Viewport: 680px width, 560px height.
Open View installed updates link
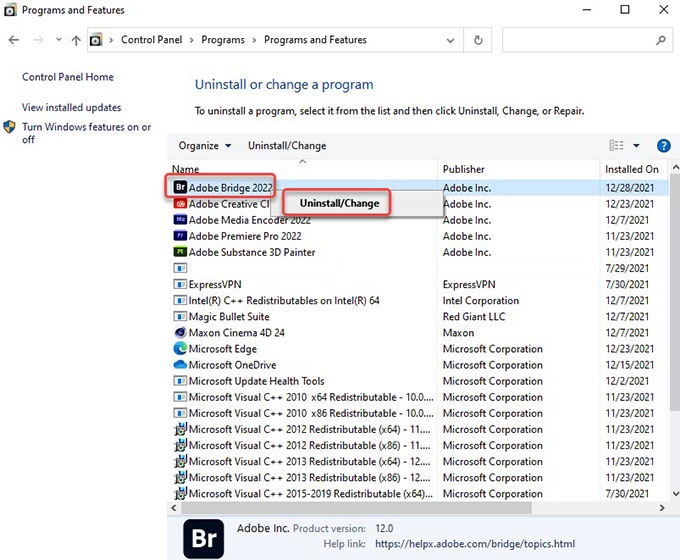coord(72,107)
